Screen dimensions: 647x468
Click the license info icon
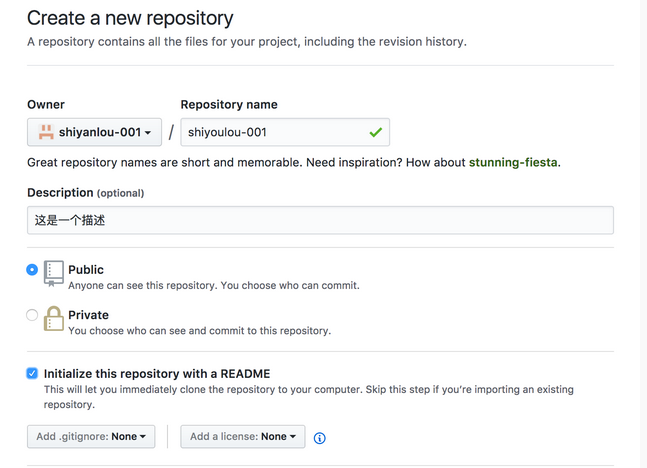(x=319, y=438)
